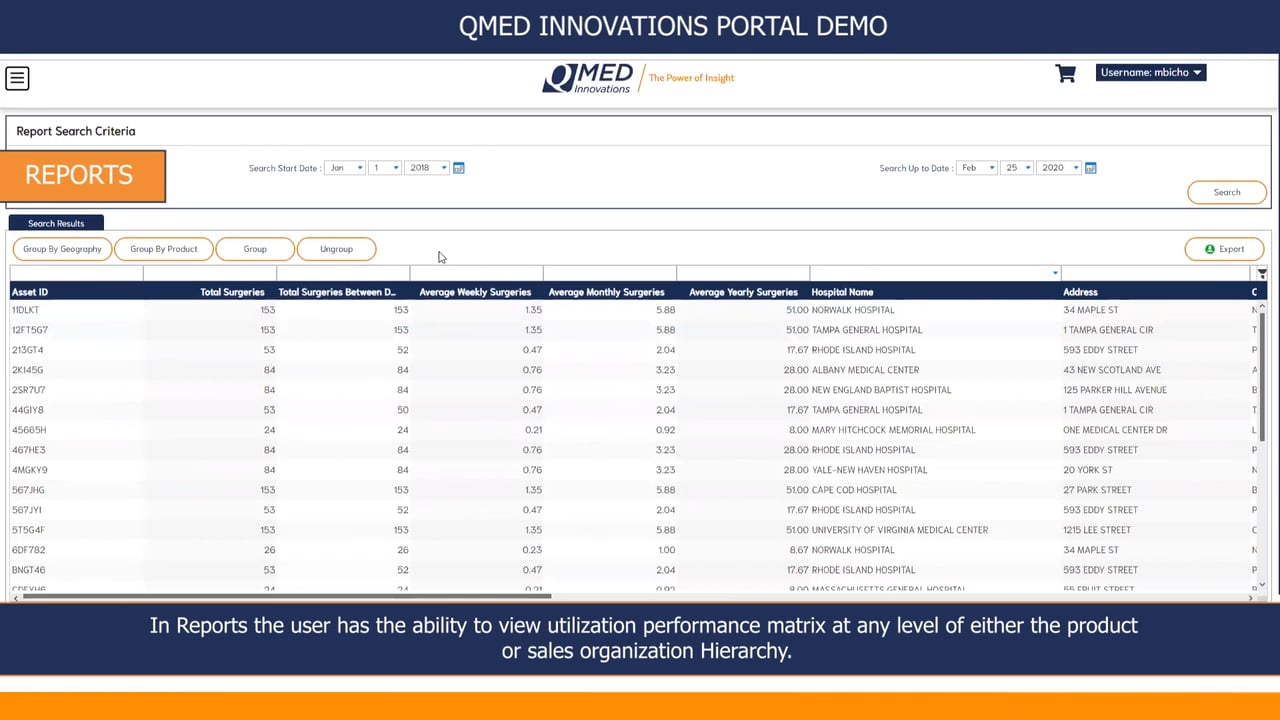Screen dimensions: 1280x720
Task: Click Group By Product button
Action: (164, 249)
